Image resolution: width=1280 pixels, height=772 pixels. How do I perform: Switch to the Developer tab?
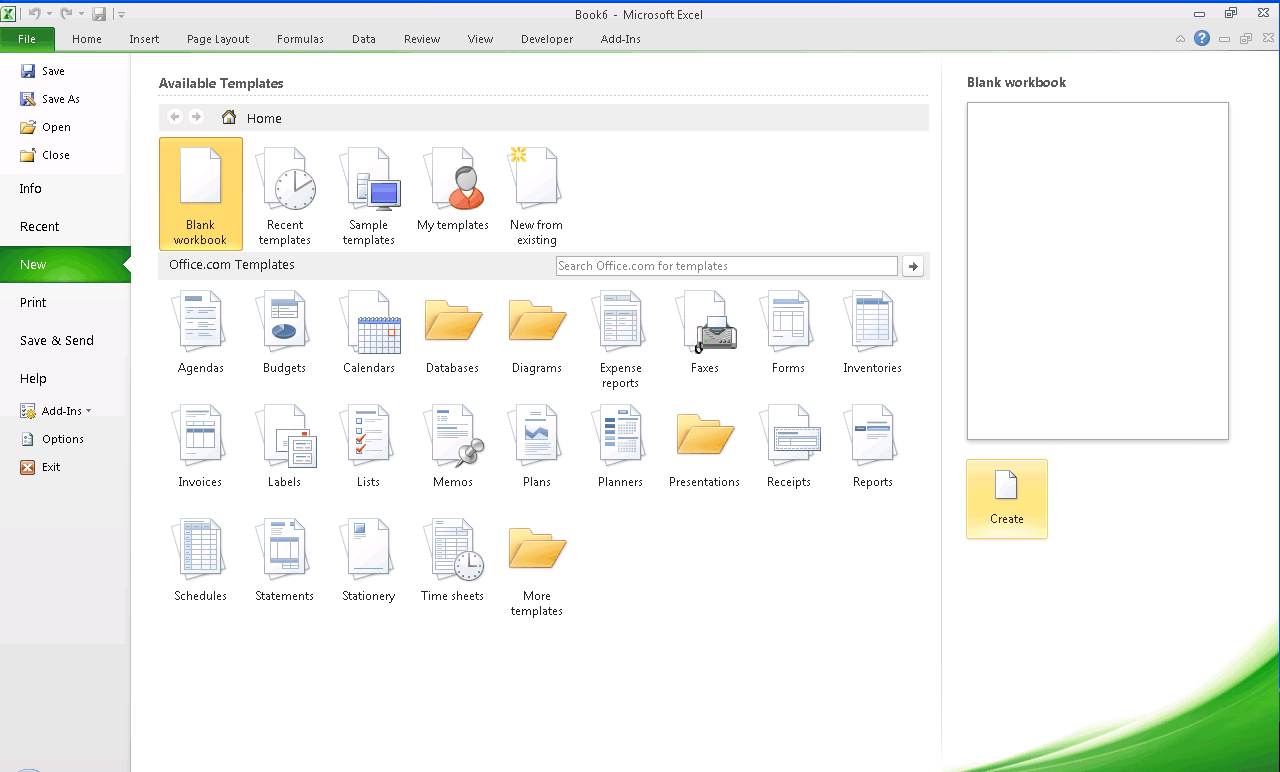pos(547,39)
